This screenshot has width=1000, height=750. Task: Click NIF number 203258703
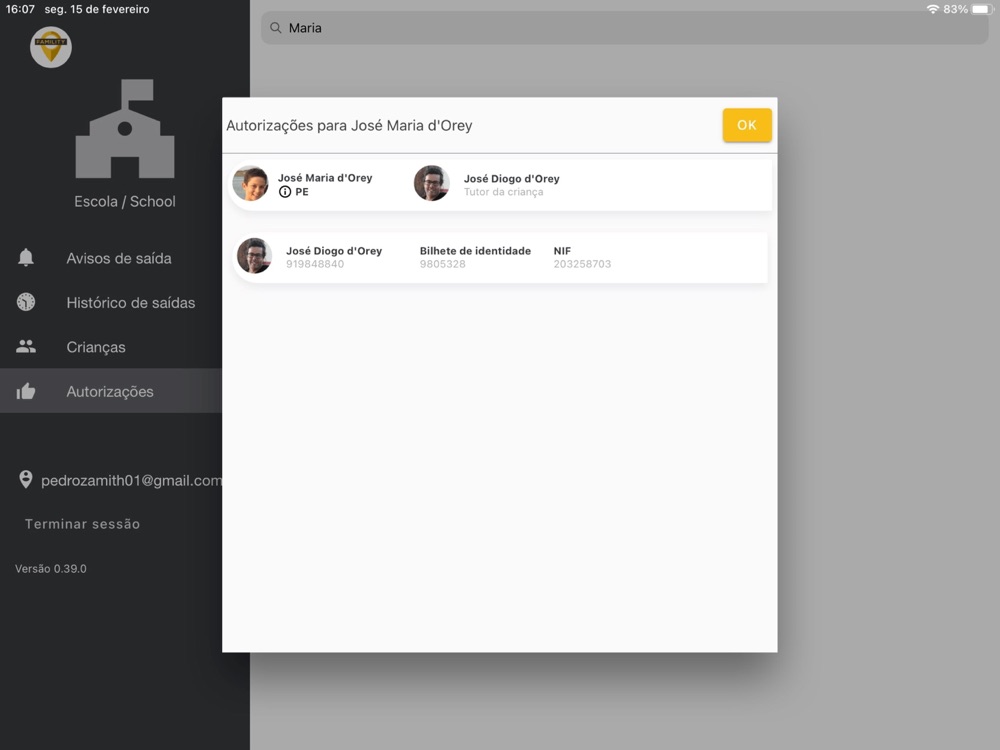[582, 264]
